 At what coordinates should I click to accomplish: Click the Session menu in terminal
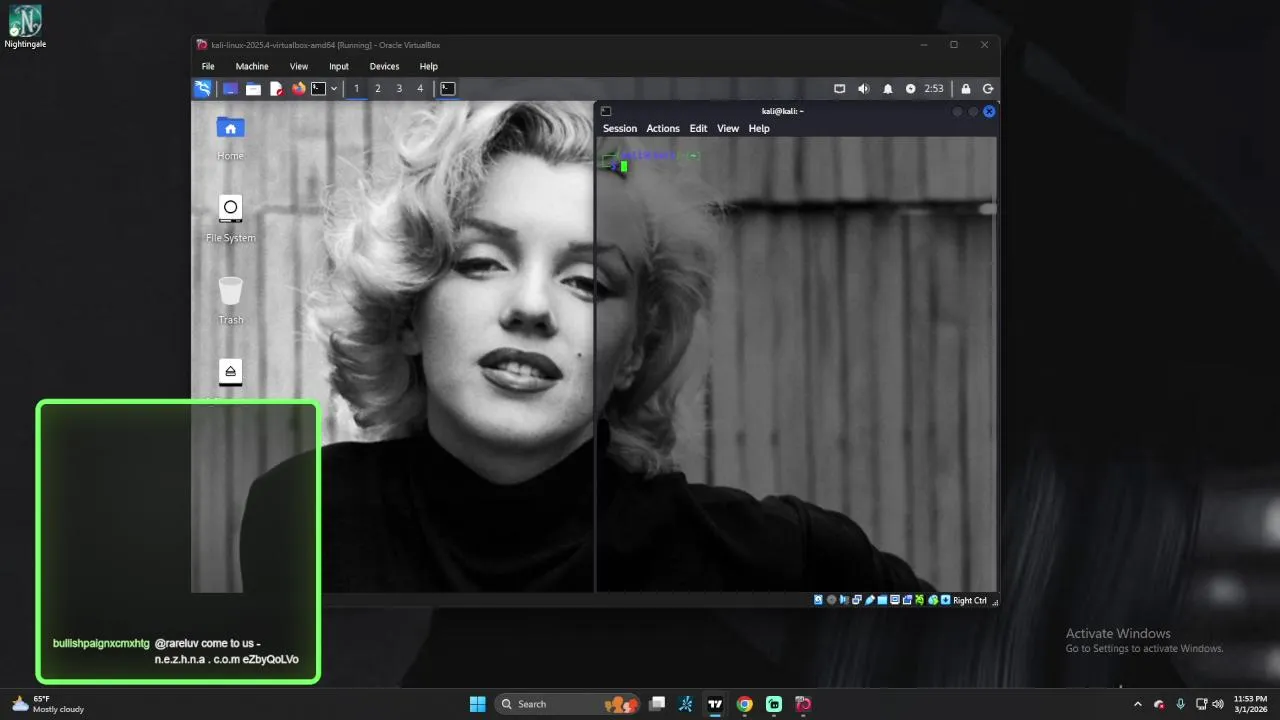click(x=619, y=129)
